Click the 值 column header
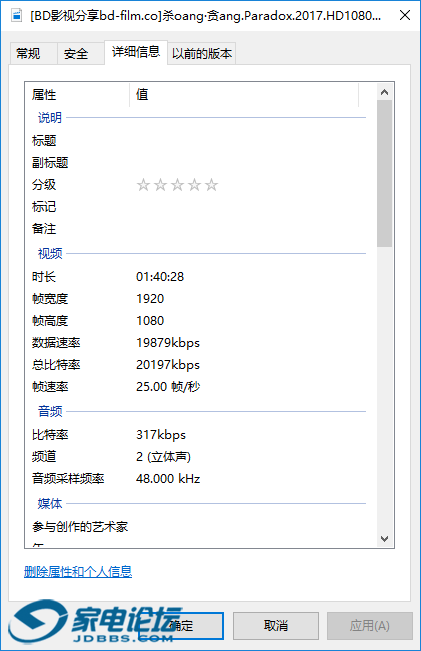 click(x=244, y=95)
